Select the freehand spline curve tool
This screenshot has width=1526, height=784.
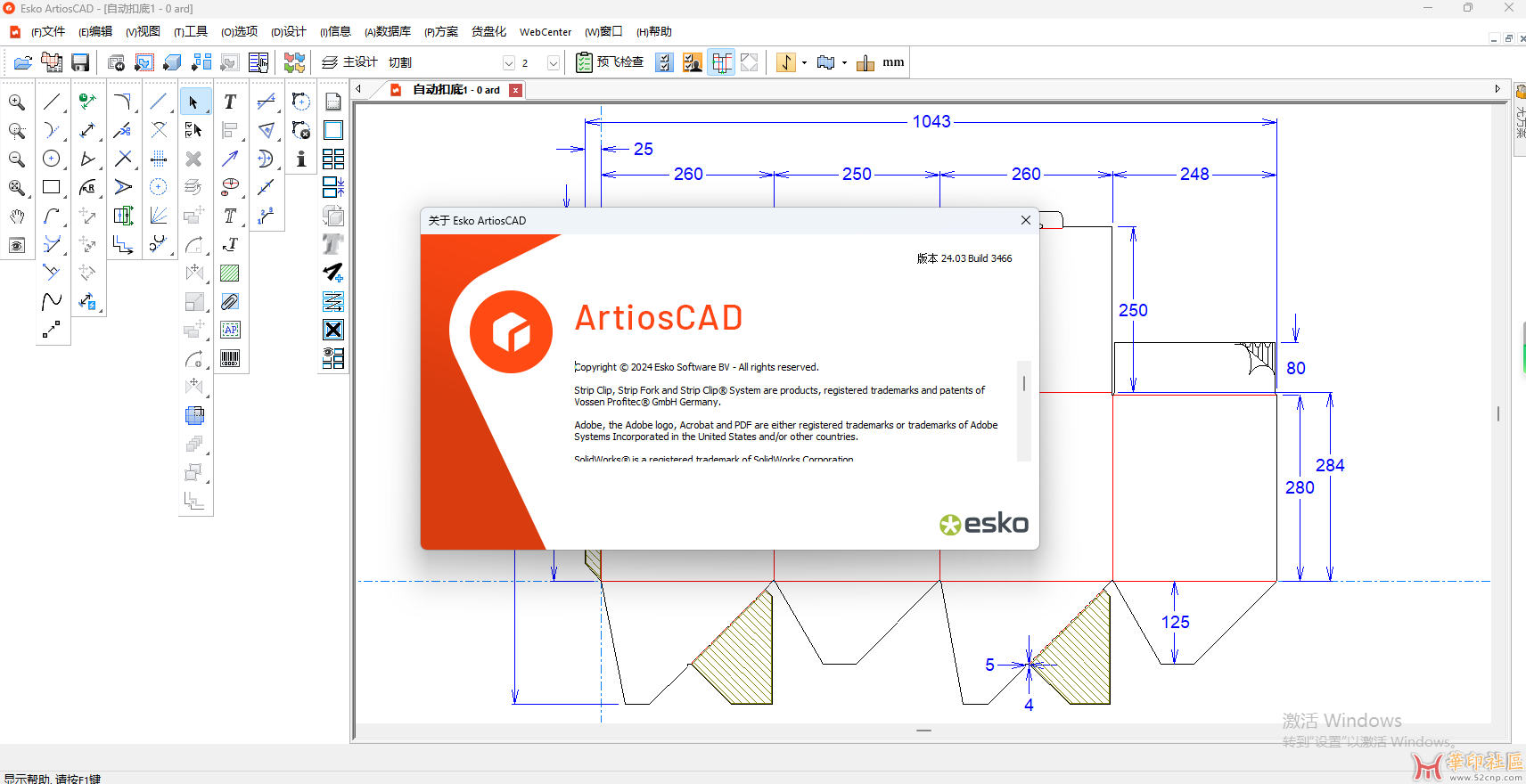[52, 301]
